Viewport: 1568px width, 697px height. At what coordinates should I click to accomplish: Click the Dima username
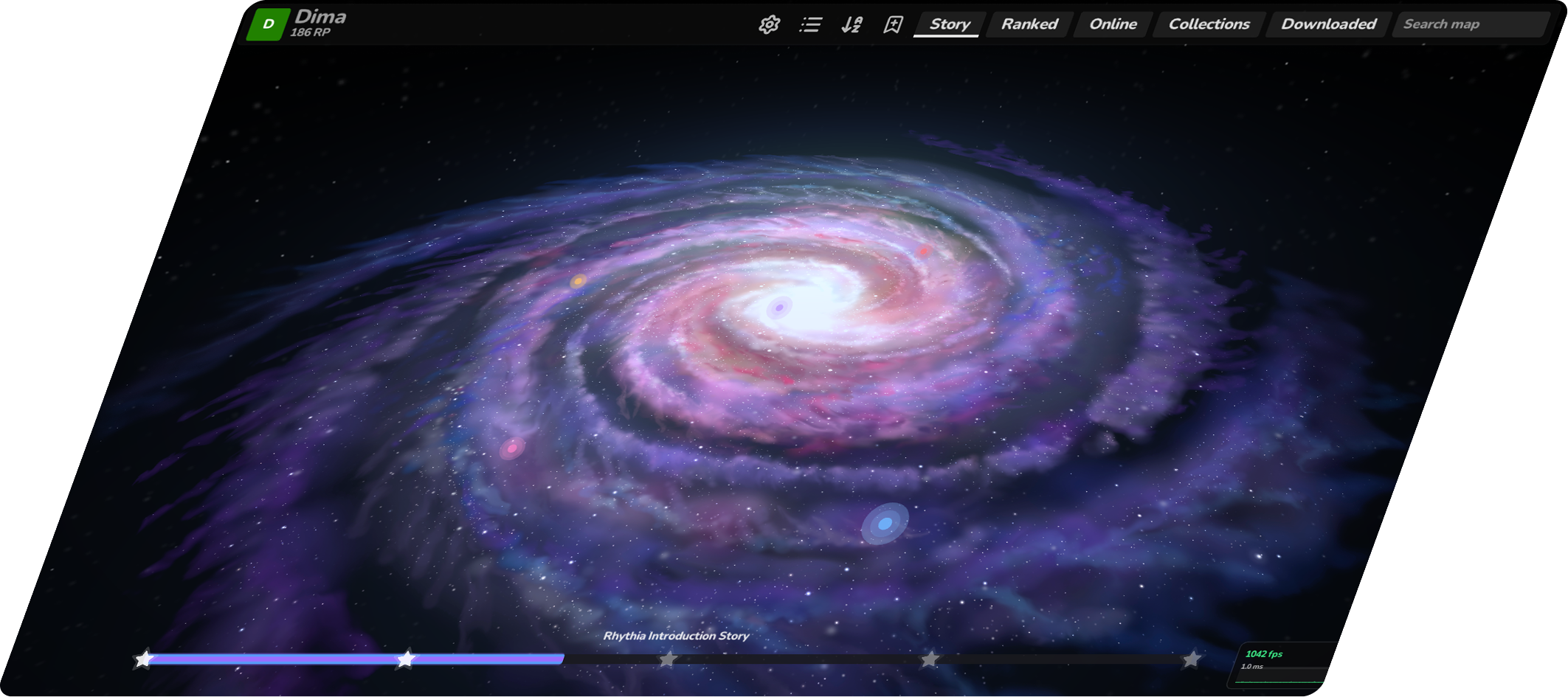click(320, 16)
